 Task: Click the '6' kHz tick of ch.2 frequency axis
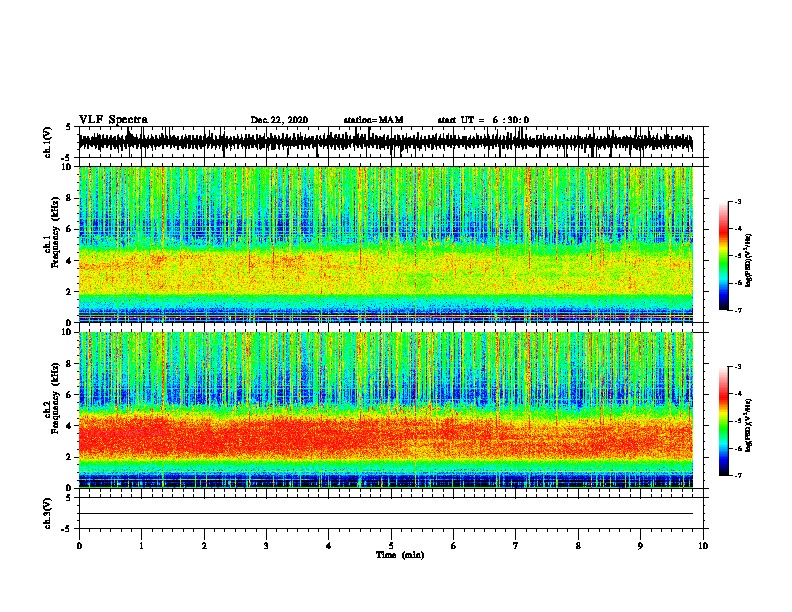coord(70,395)
